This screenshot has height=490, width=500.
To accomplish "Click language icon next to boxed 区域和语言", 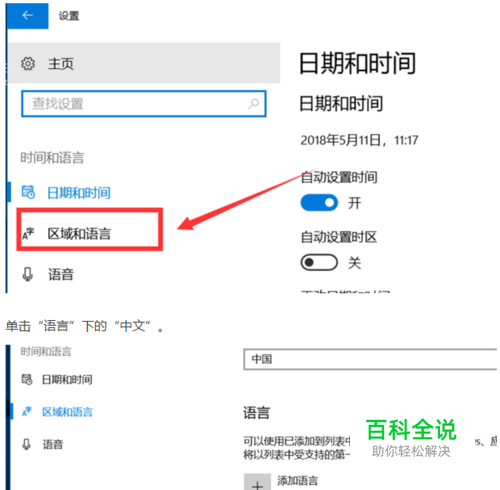I will [28, 234].
